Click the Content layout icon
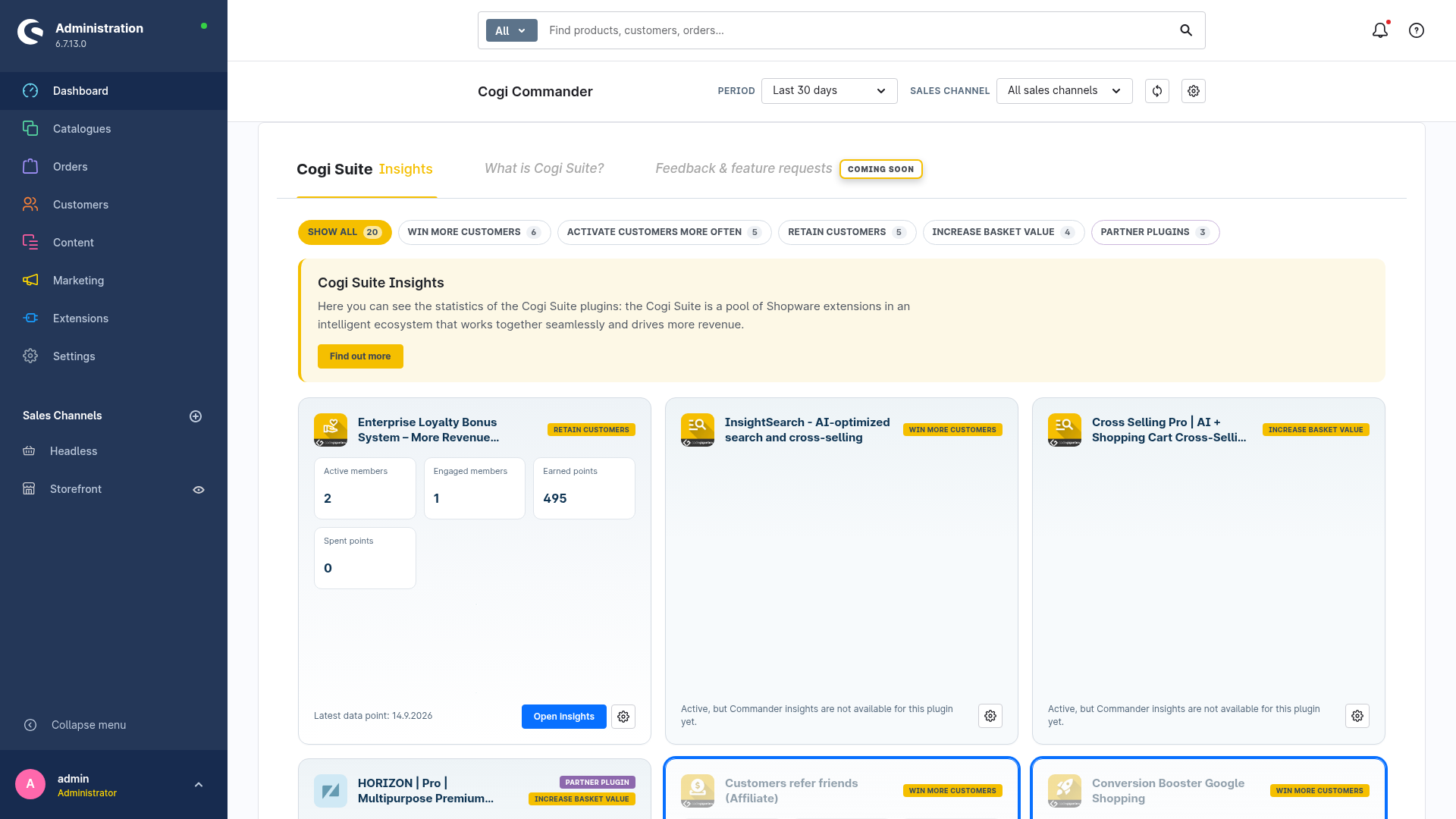 (x=30, y=243)
